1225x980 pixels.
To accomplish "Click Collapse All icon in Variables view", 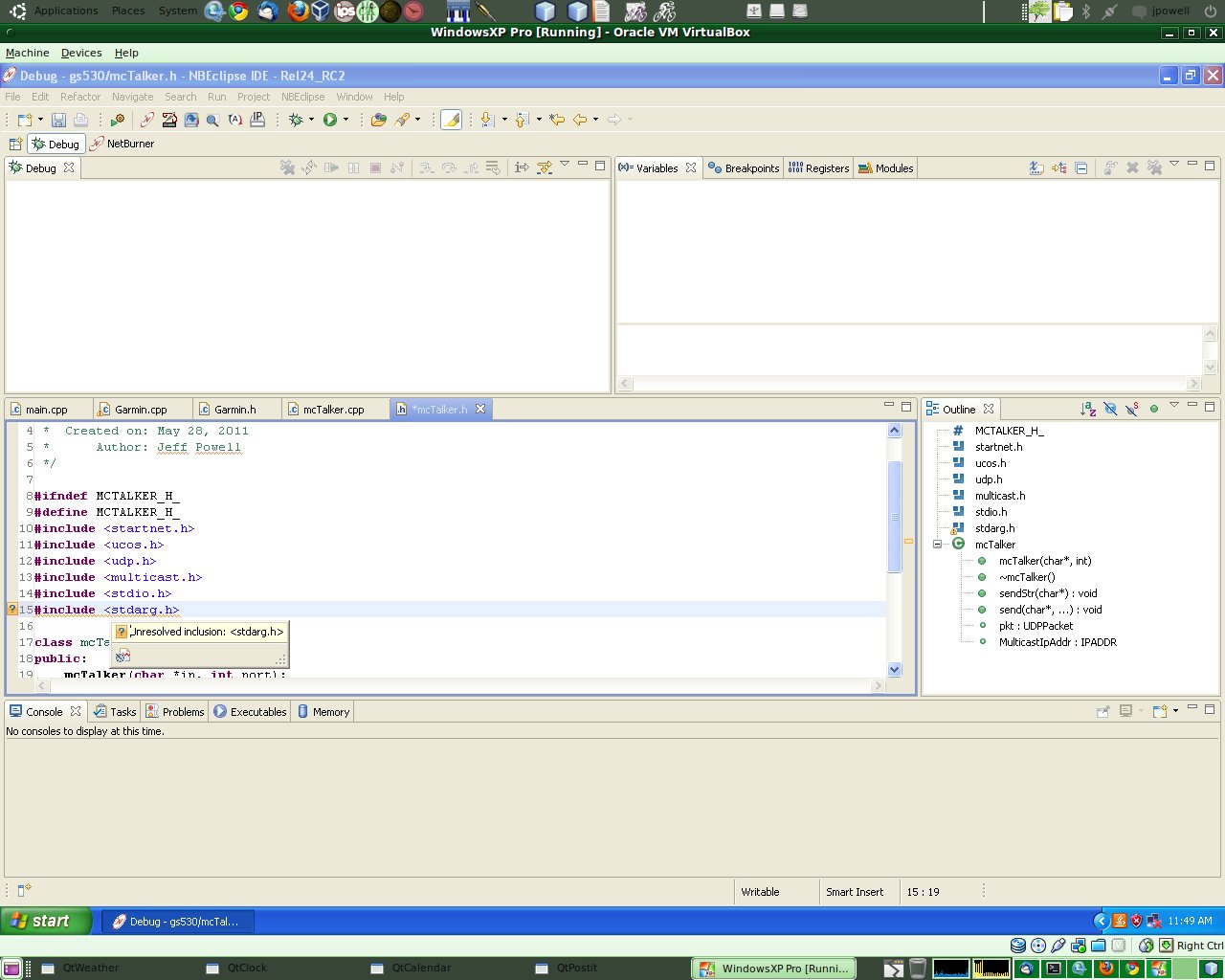I will point(1081,167).
